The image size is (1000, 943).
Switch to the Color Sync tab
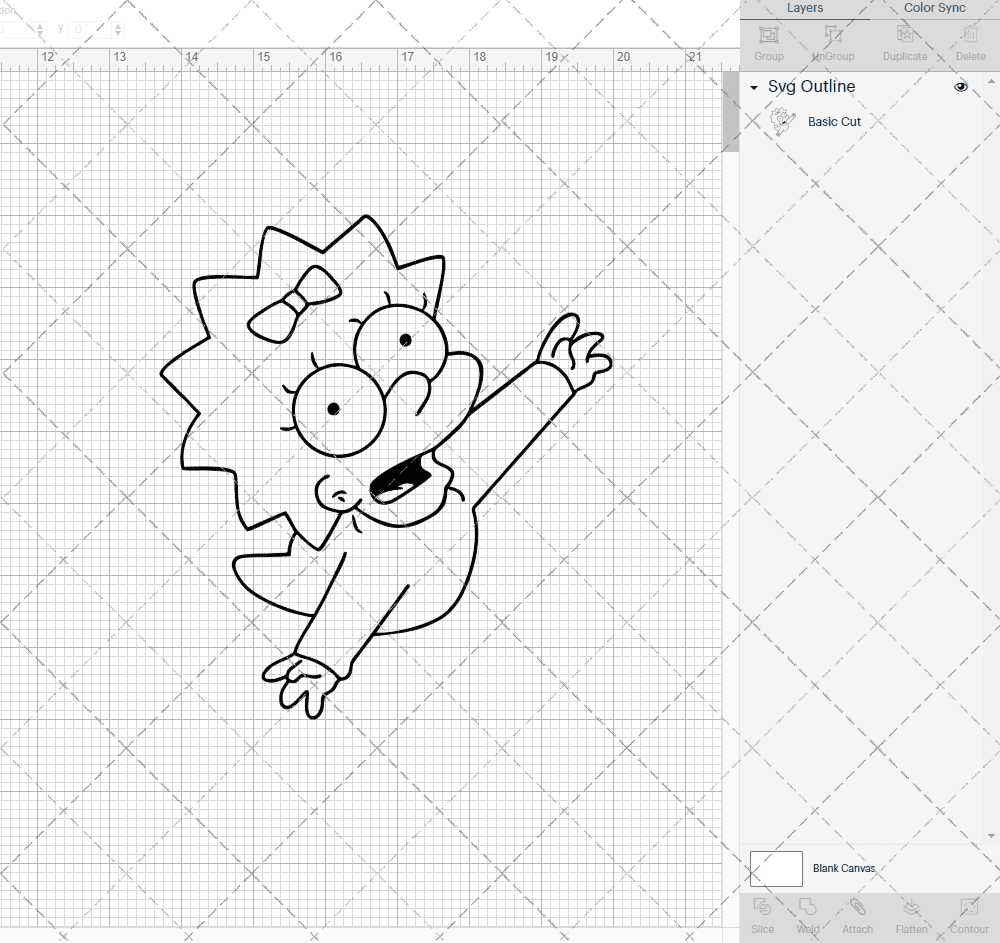click(x=934, y=8)
